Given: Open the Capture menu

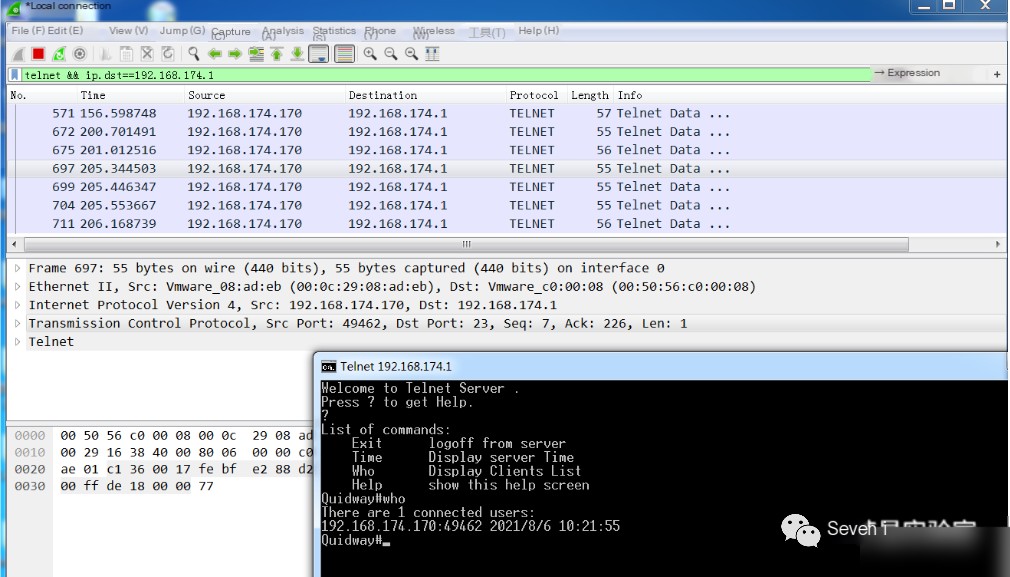Looking at the screenshot, I should tap(231, 32).
